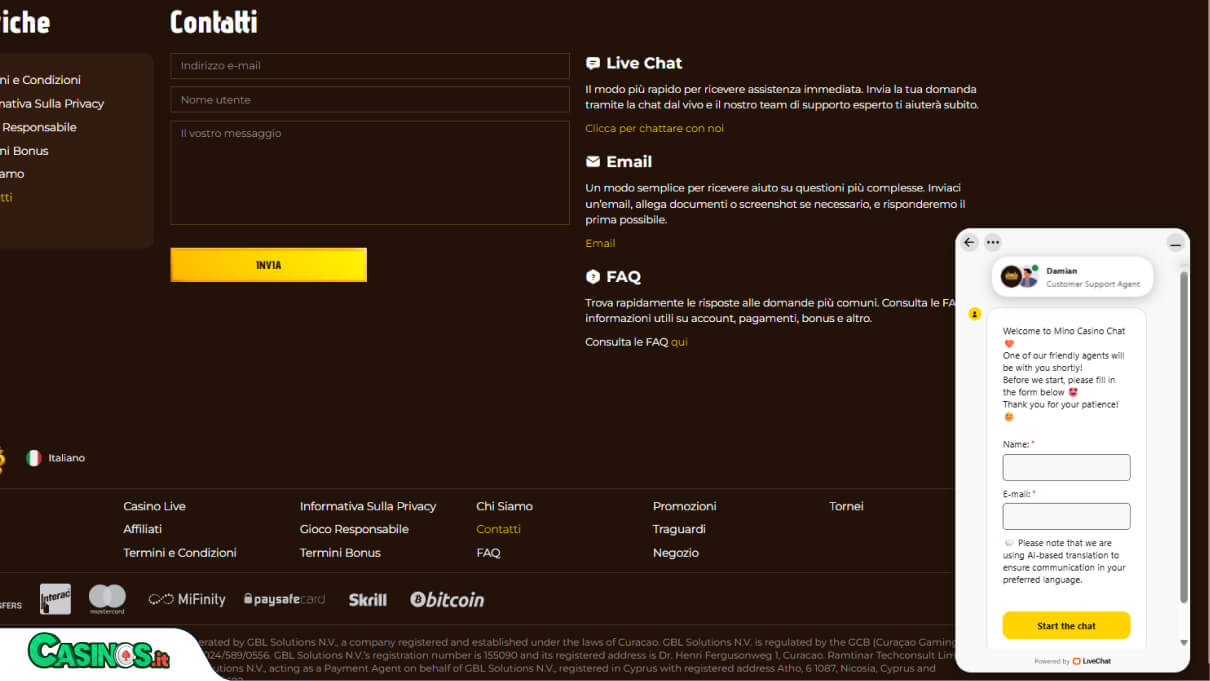Click the Start the chat button

coord(1066,625)
